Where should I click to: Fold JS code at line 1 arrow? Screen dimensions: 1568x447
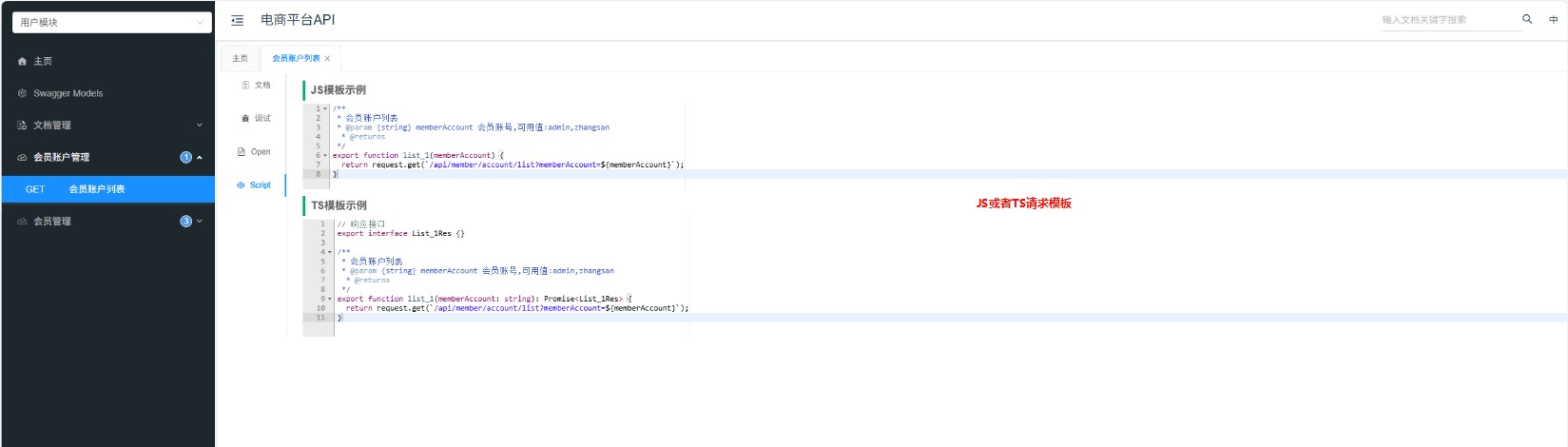point(325,108)
